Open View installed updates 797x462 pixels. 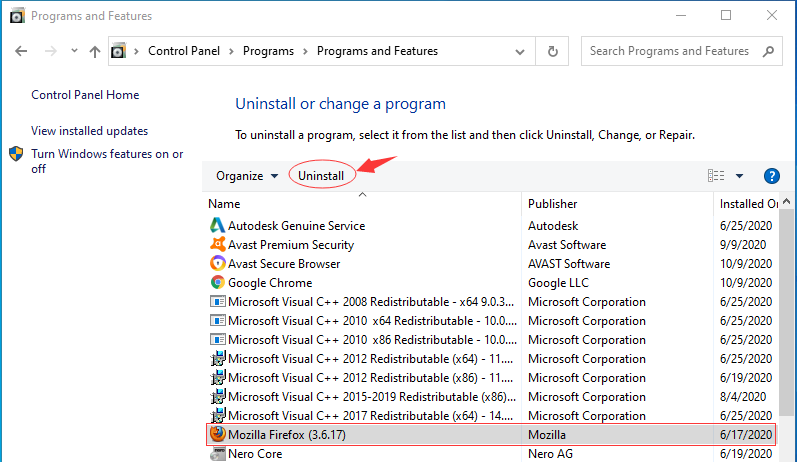89,131
